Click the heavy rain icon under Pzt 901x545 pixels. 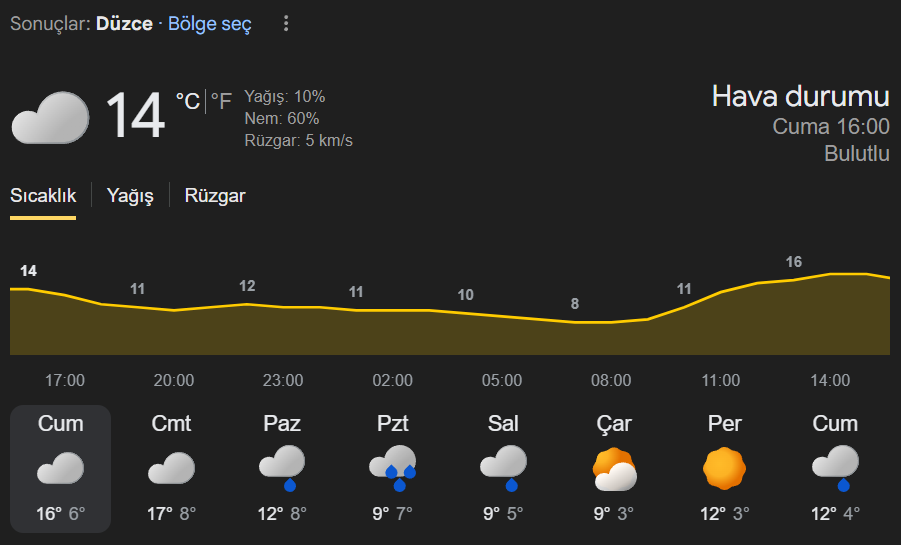pos(392,468)
